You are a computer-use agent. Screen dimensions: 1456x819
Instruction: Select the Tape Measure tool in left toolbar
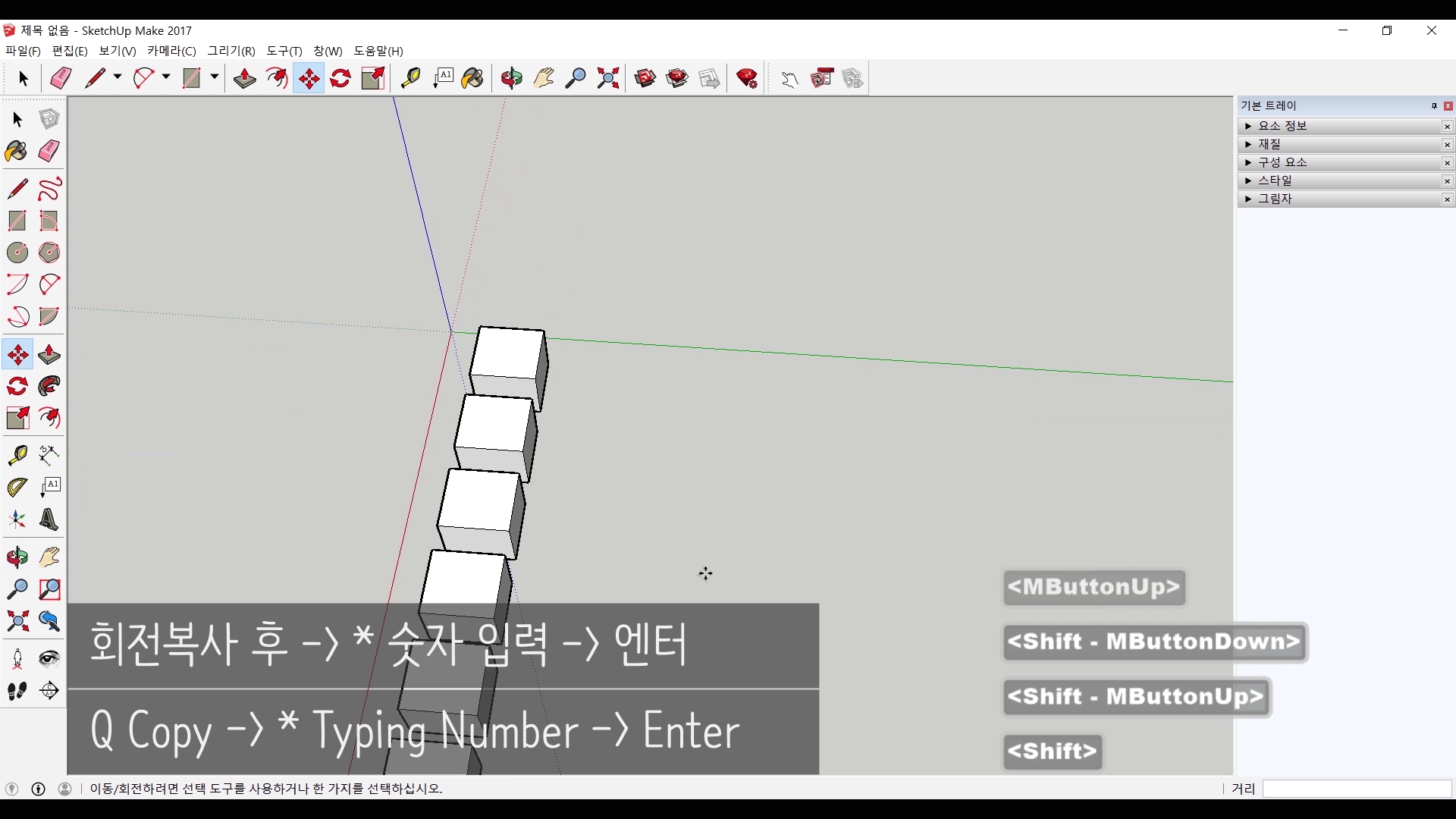pyautogui.click(x=17, y=454)
